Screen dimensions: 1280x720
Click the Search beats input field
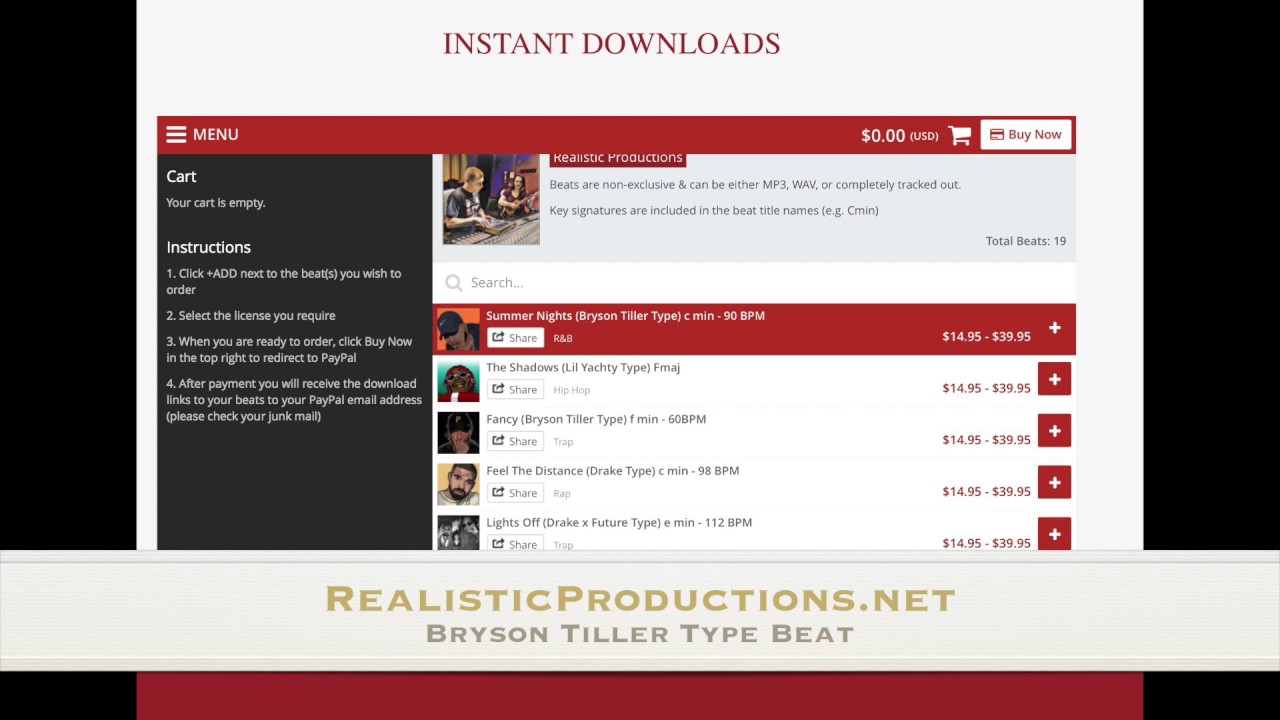(x=754, y=282)
